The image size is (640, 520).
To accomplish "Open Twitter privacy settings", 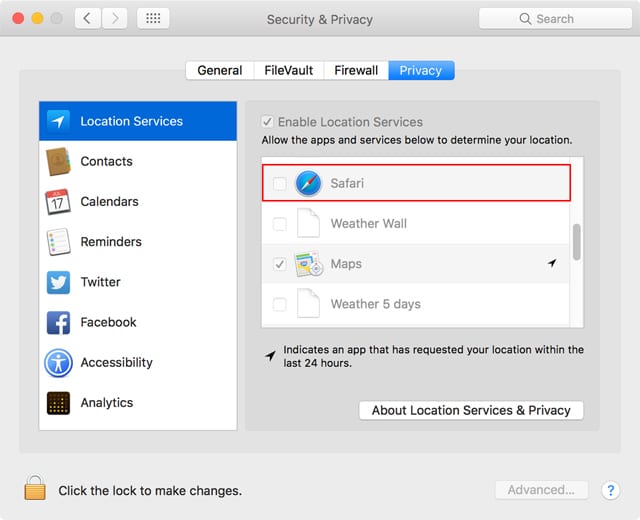I will coord(100,282).
